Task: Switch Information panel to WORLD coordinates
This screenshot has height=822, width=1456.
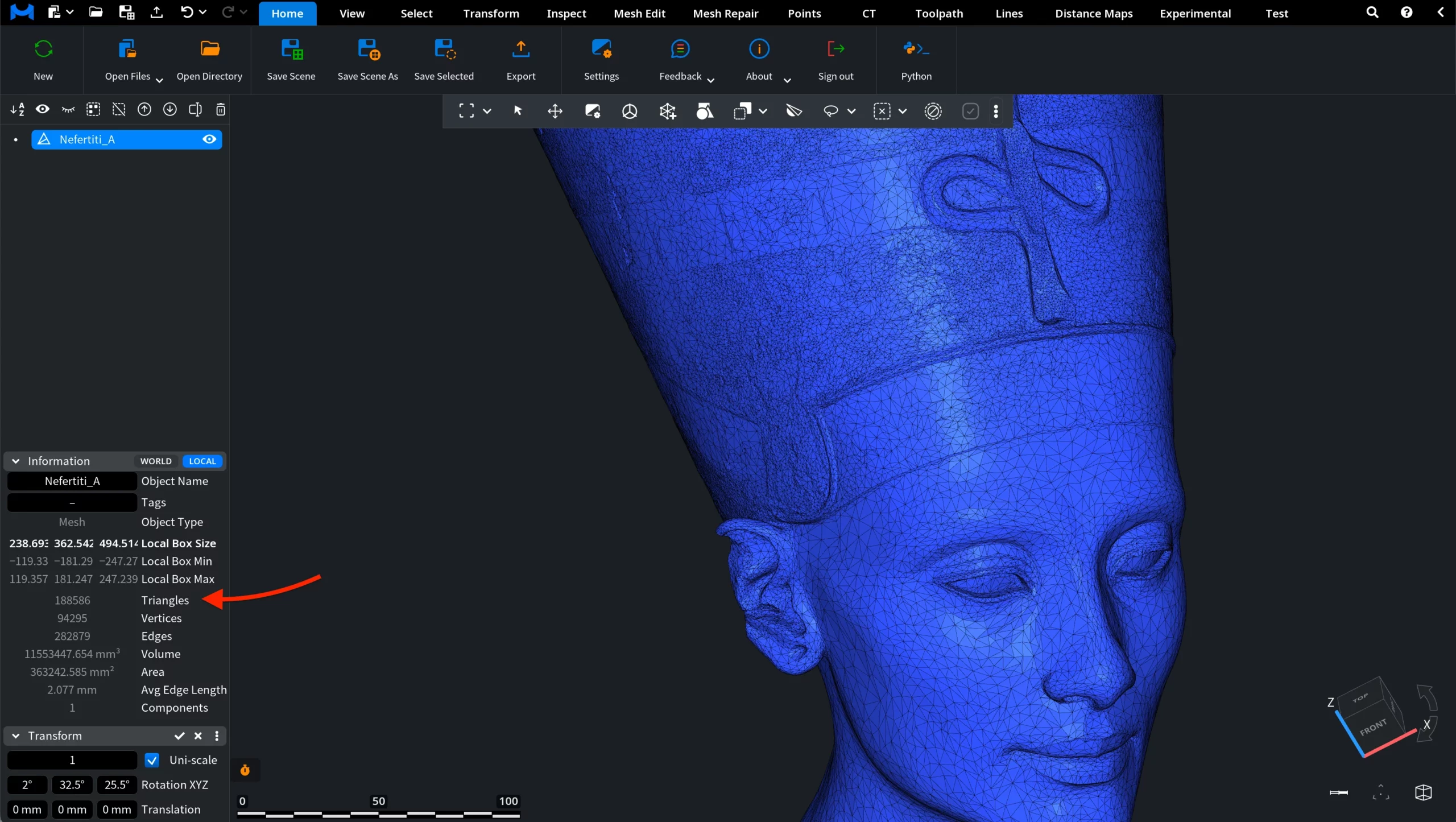Action: tap(156, 461)
